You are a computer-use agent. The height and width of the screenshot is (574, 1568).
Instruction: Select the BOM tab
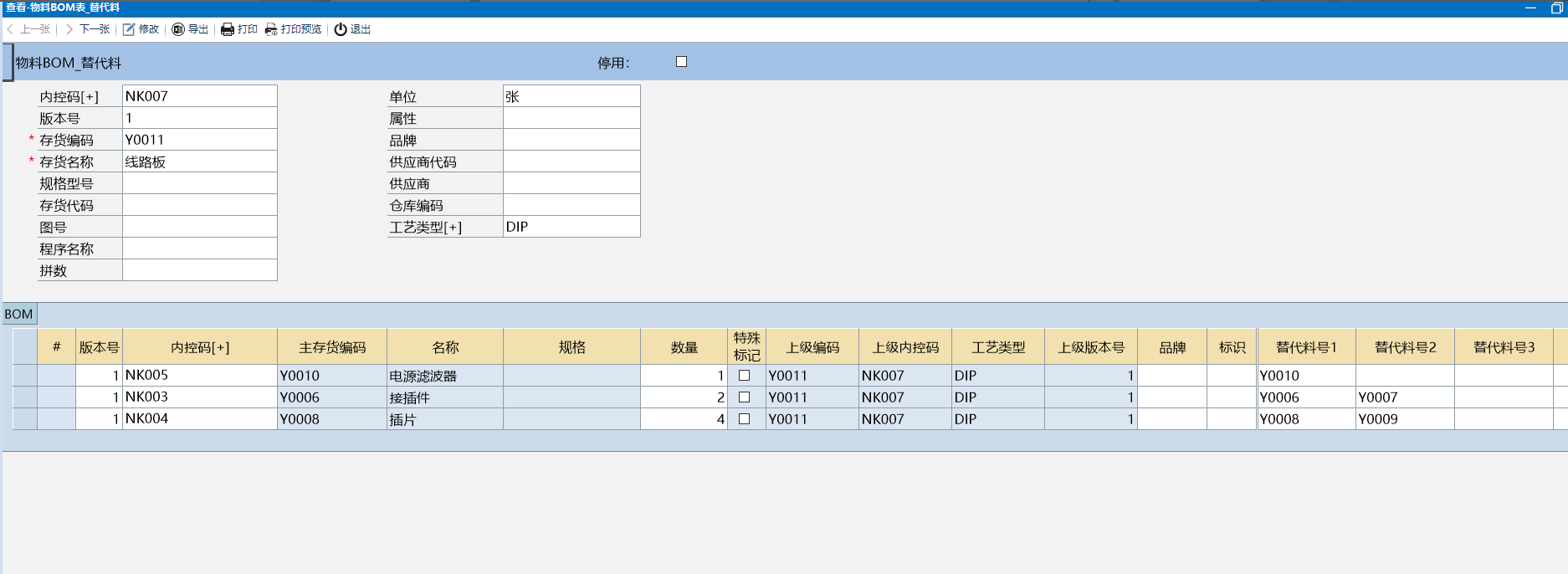18,315
